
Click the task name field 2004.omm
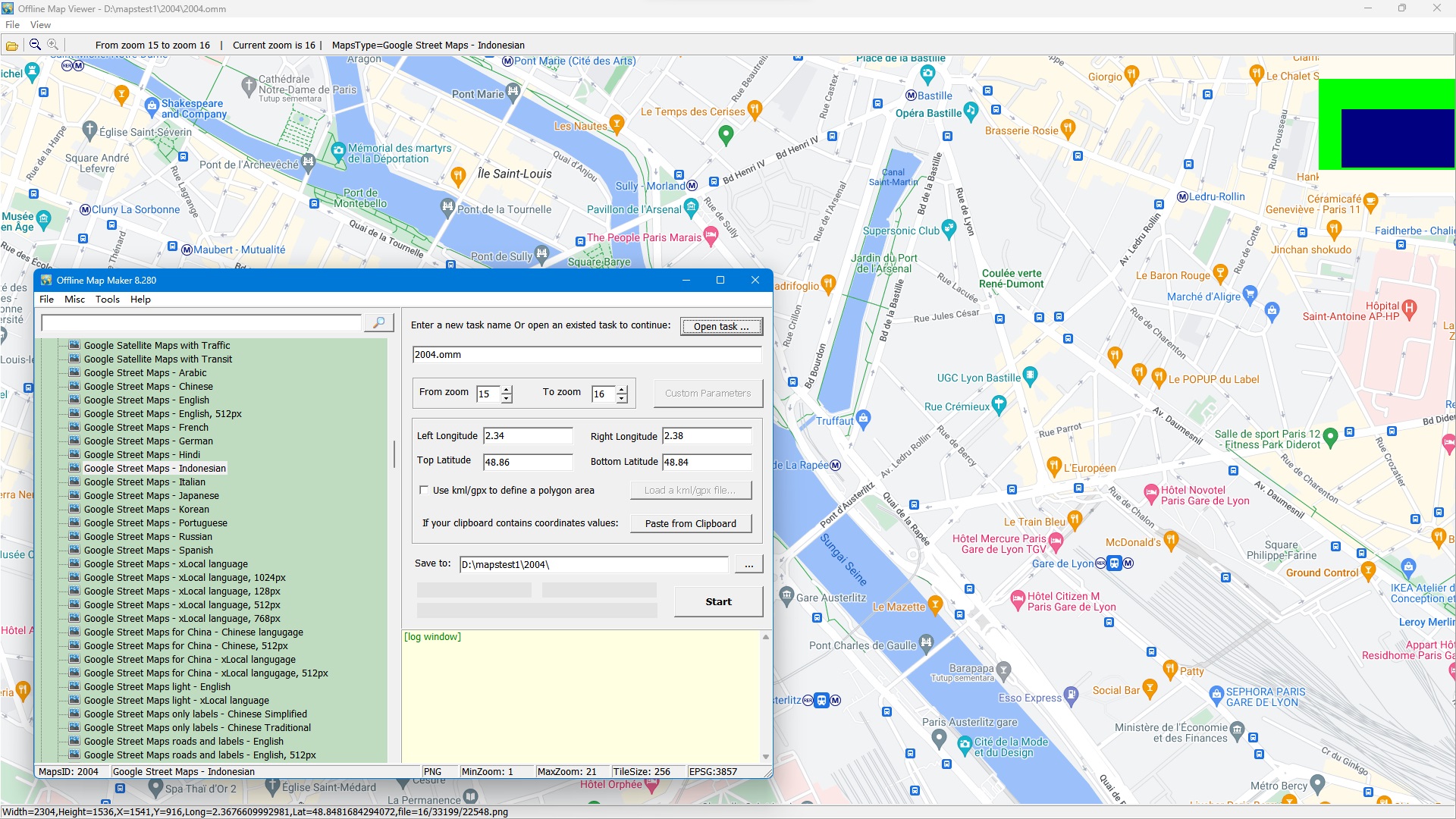coord(587,354)
